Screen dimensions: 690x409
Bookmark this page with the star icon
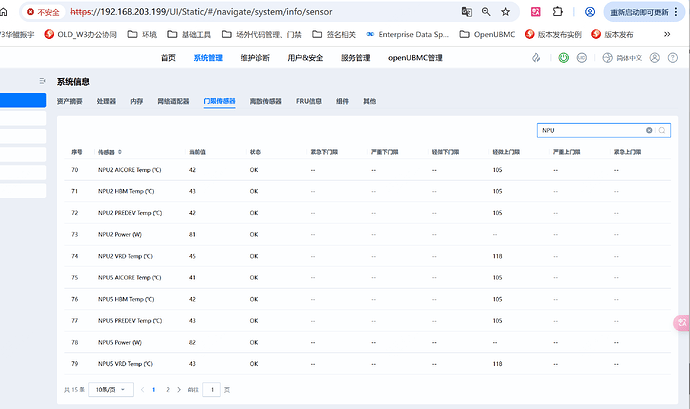[506, 12]
